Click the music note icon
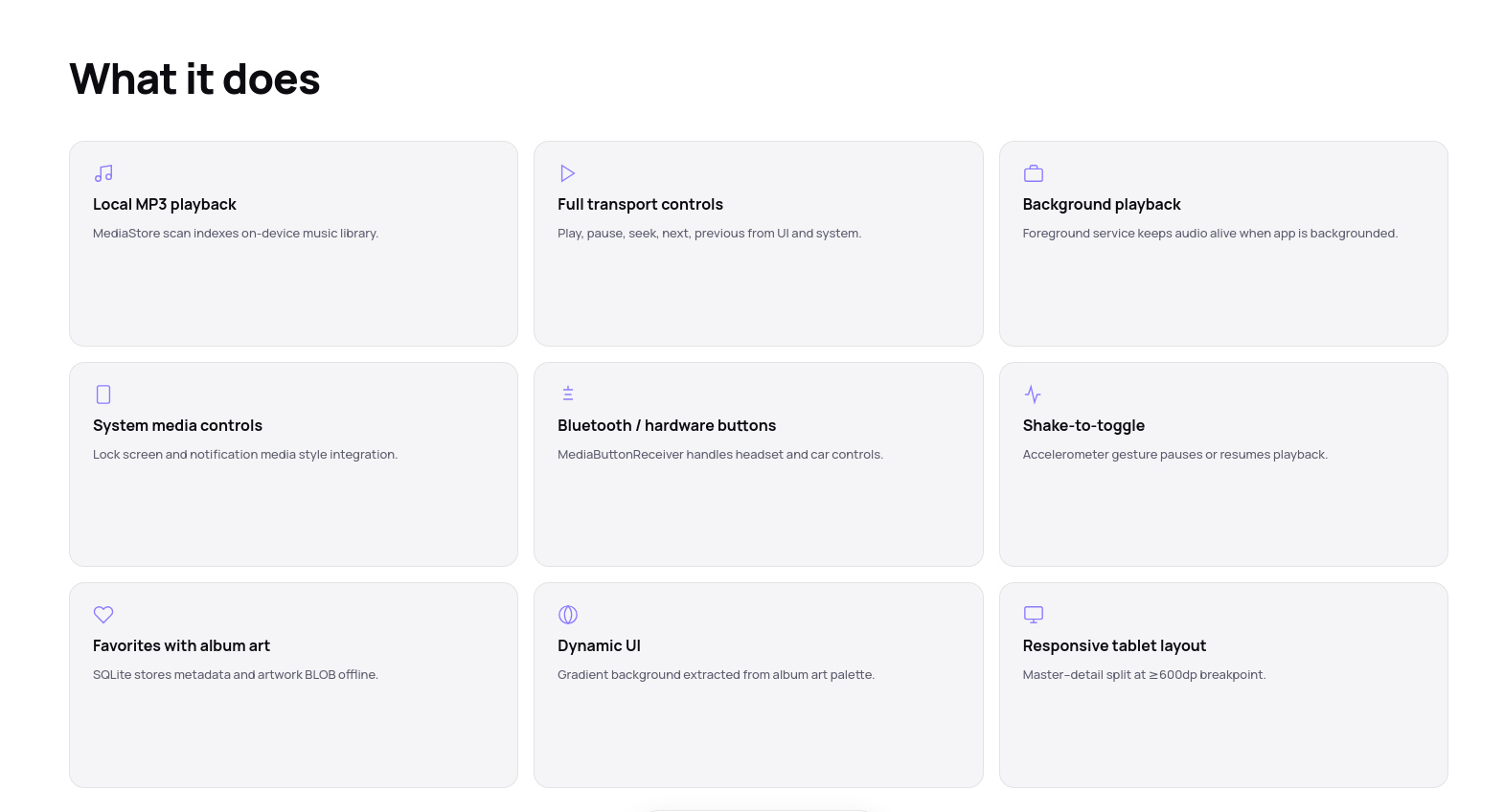This screenshot has height=812, width=1504. [x=103, y=173]
